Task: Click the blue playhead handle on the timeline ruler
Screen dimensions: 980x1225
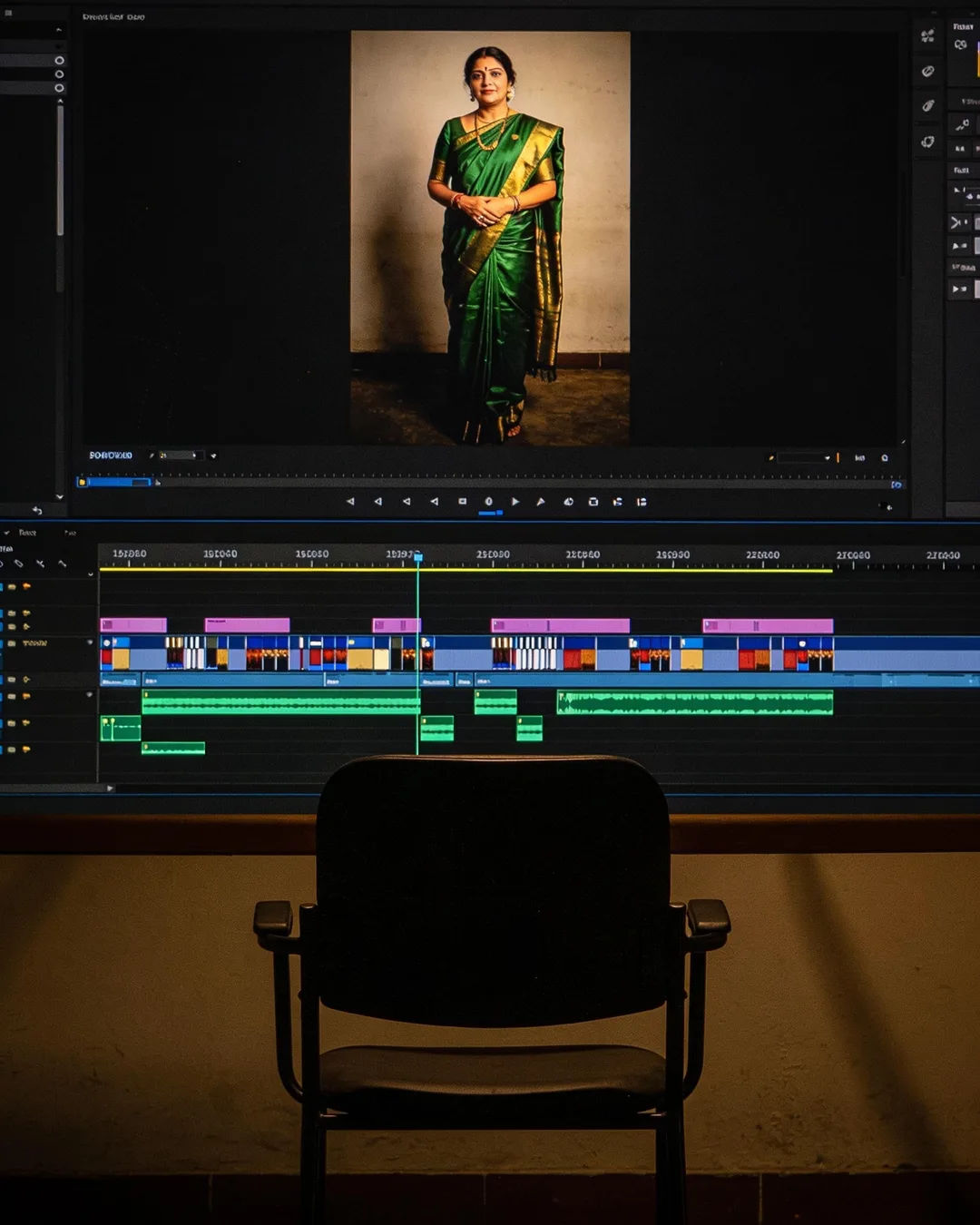Action: 418,557
